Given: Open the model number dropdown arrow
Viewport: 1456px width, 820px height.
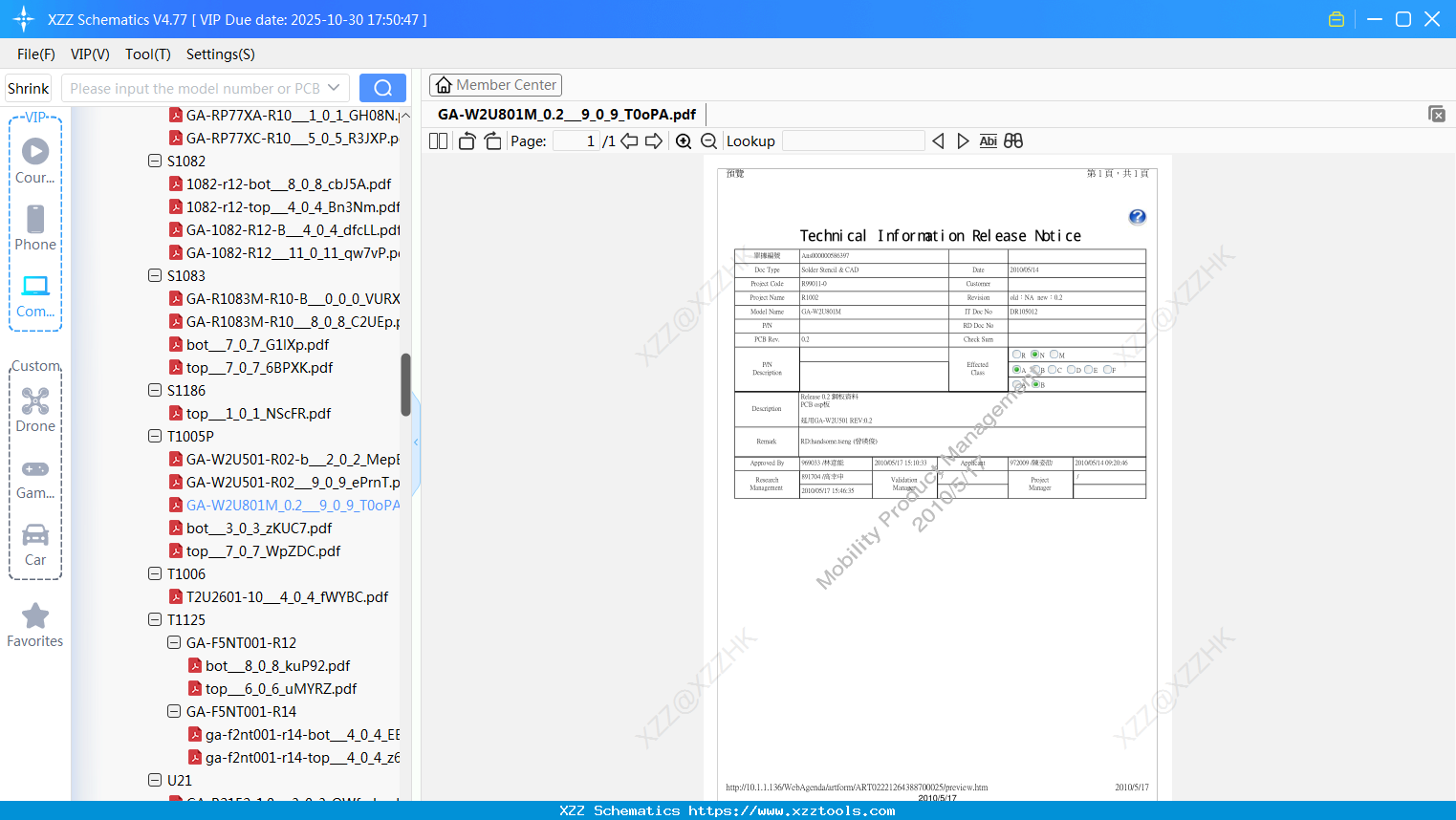Looking at the screenshot, I should [x=334, y=88].
